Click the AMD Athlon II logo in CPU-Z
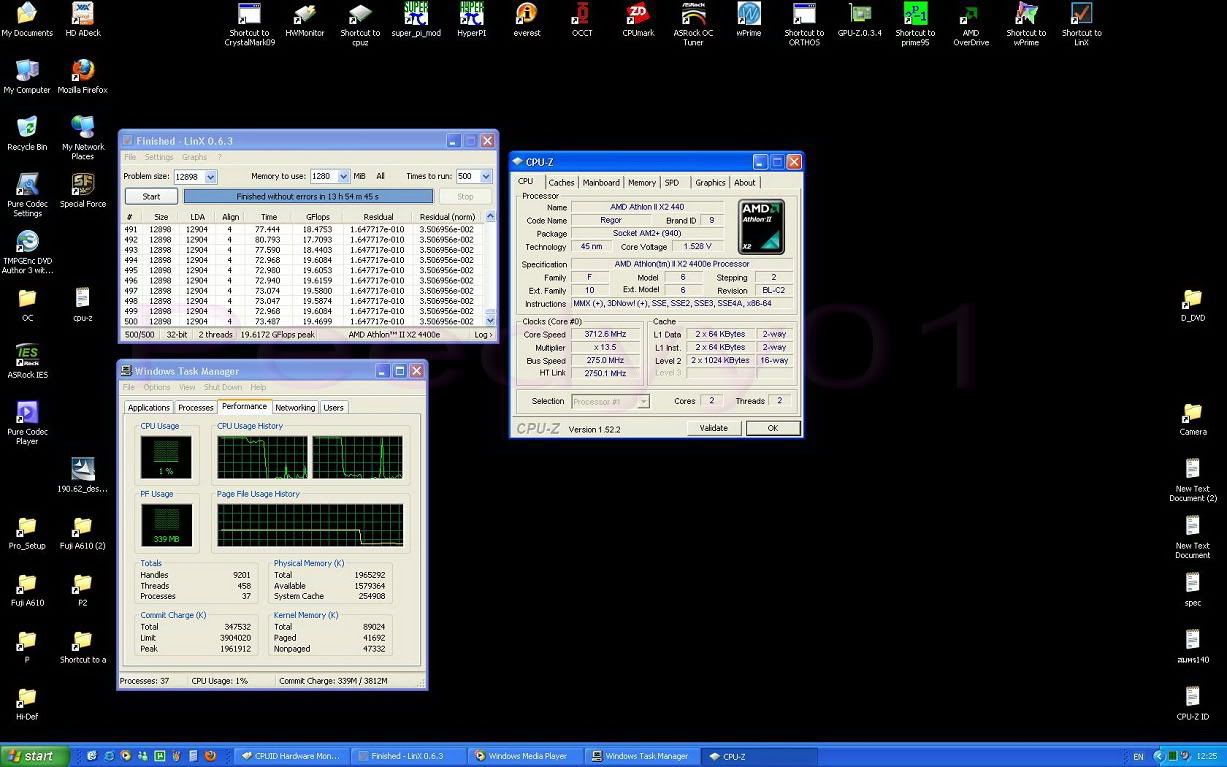This screenshot has width=1227, height=767. (761, 226)
